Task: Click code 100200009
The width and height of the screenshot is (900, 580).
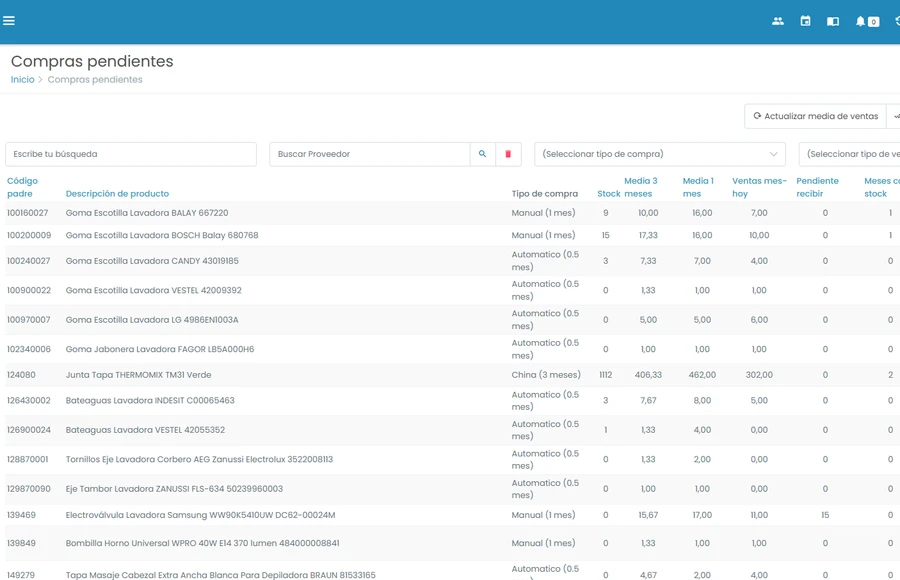Action: pyautogui.click(x=29, y=235)
